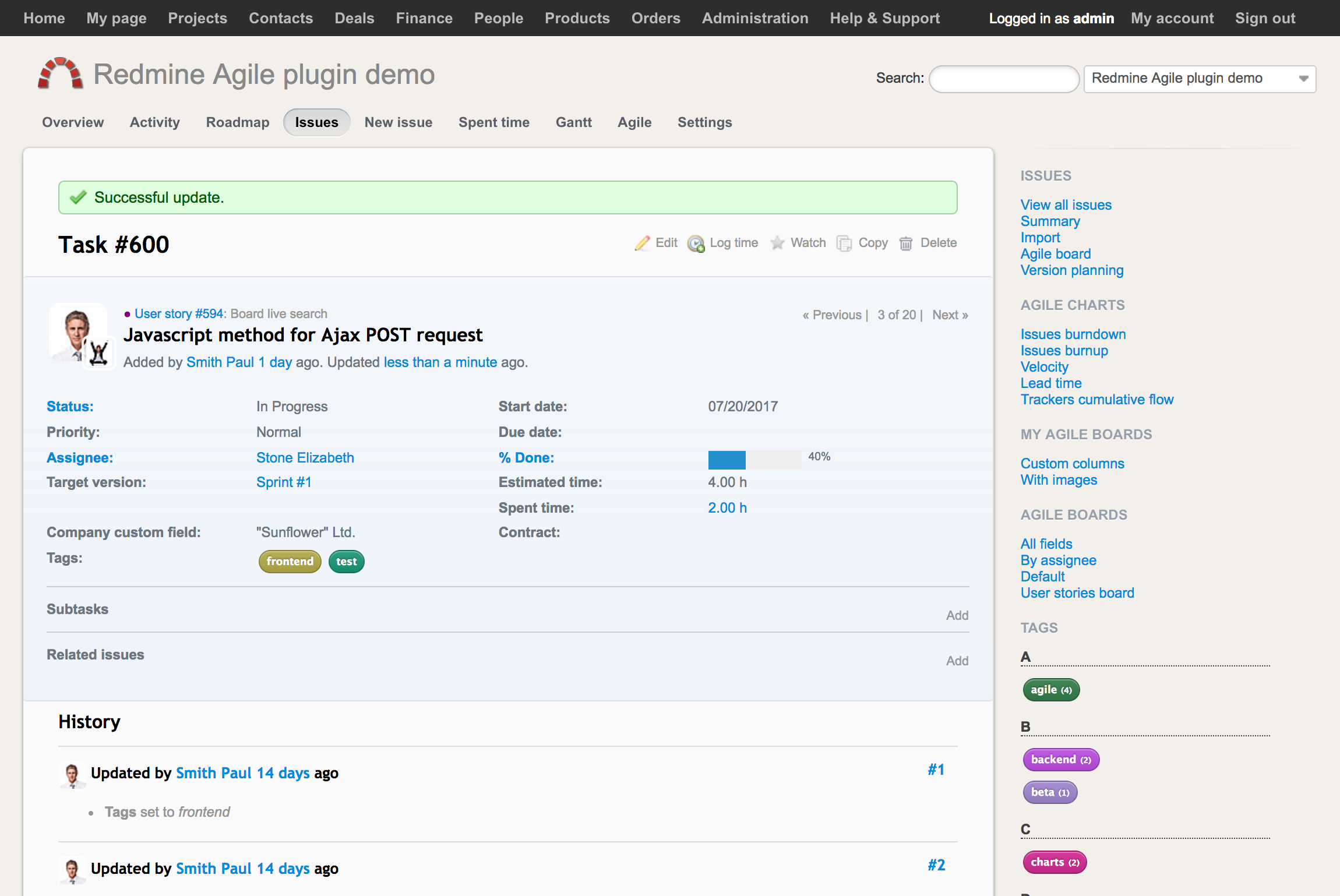Screen dimensions: 1340x896
Task: Click the Watch star icon
Action: click(x=777, y=243)
